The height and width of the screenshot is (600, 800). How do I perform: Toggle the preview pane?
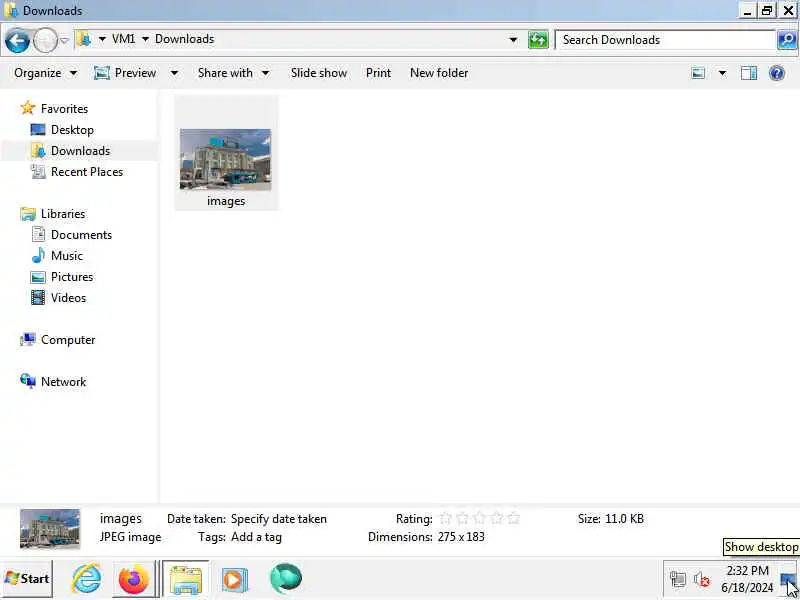click(748, 73)
